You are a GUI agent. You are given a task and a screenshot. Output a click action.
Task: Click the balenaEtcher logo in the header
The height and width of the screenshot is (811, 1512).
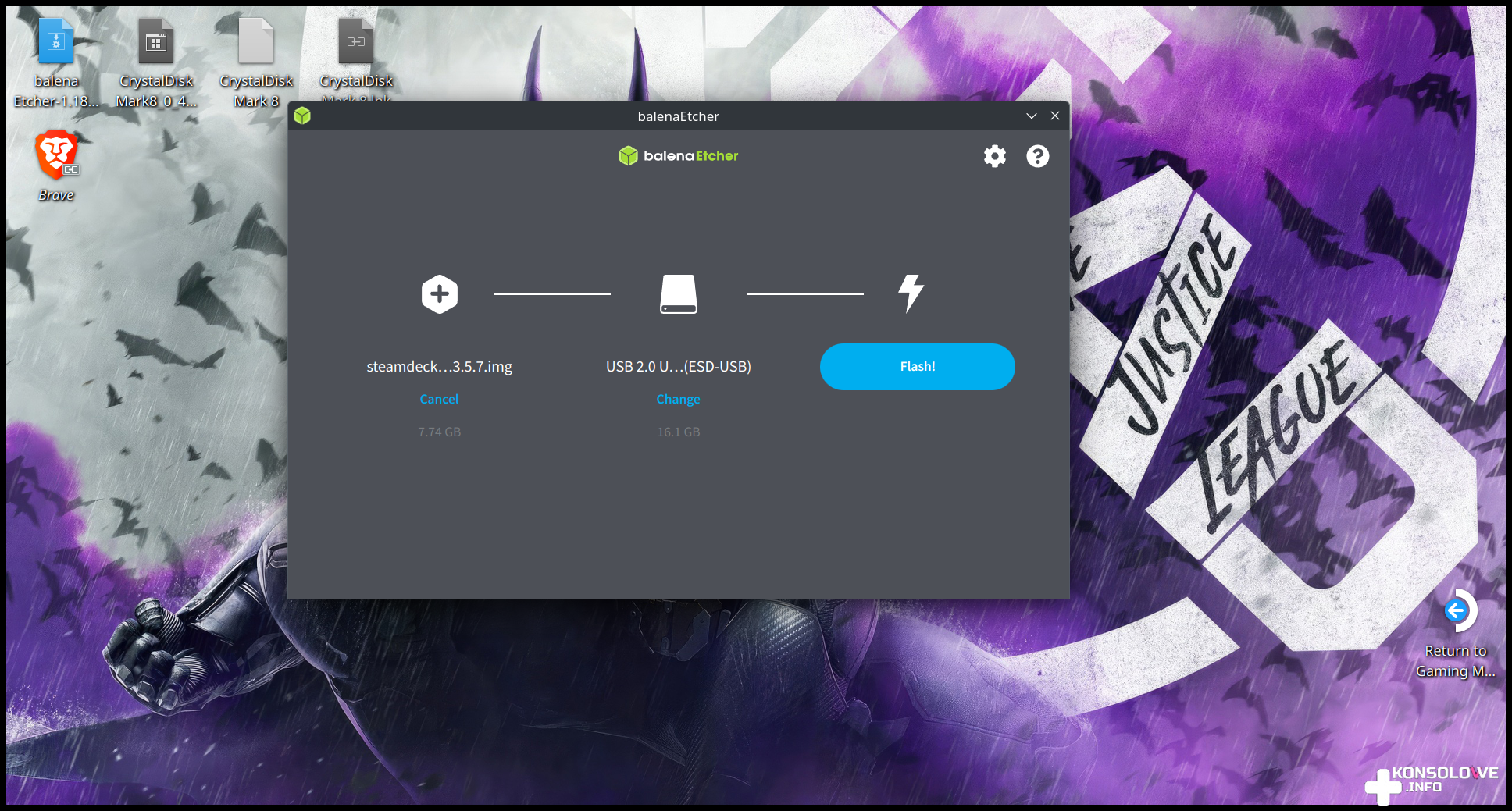[x=678, y=156]
